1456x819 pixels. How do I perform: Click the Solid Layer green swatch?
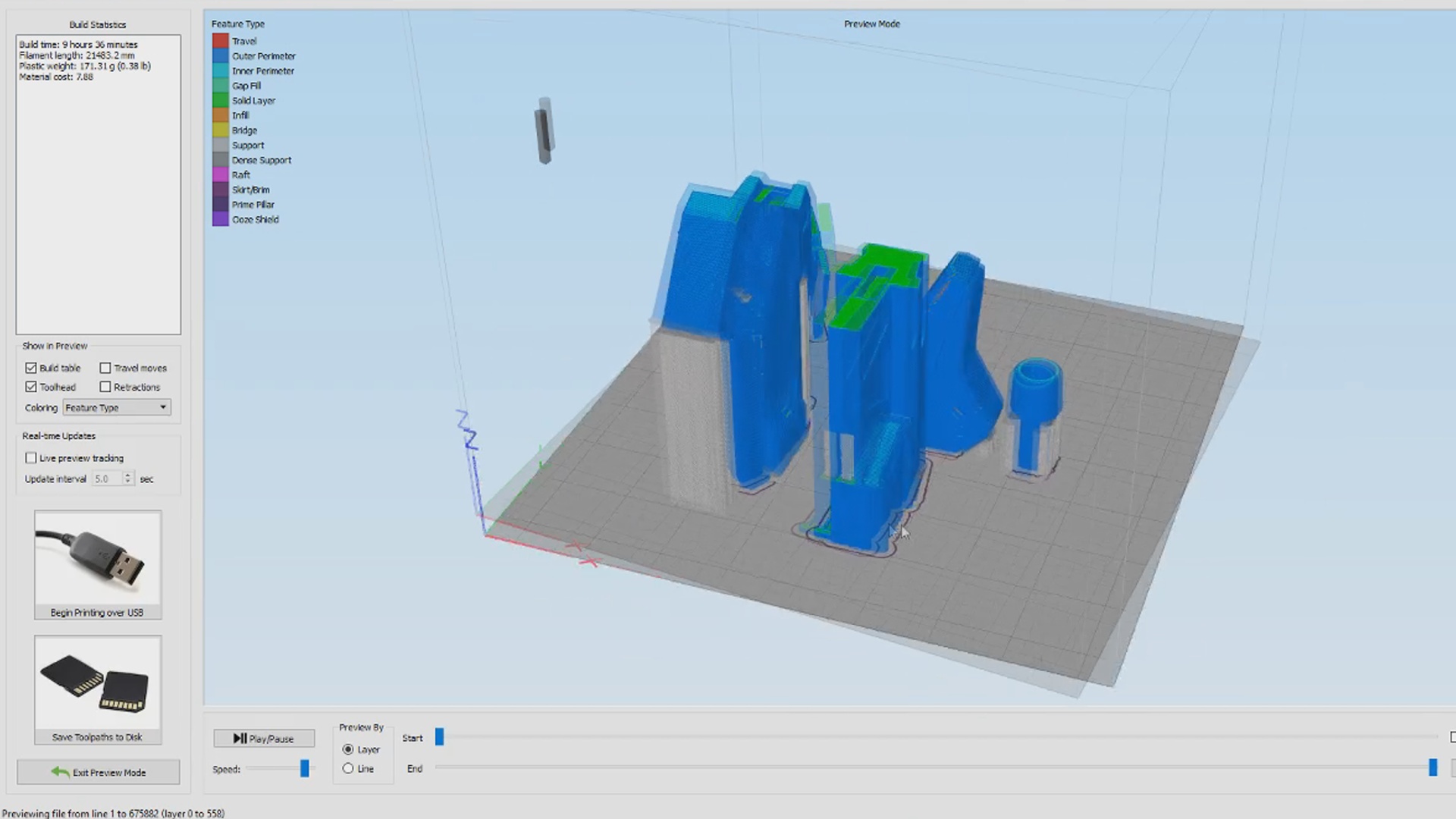[220, 100]
